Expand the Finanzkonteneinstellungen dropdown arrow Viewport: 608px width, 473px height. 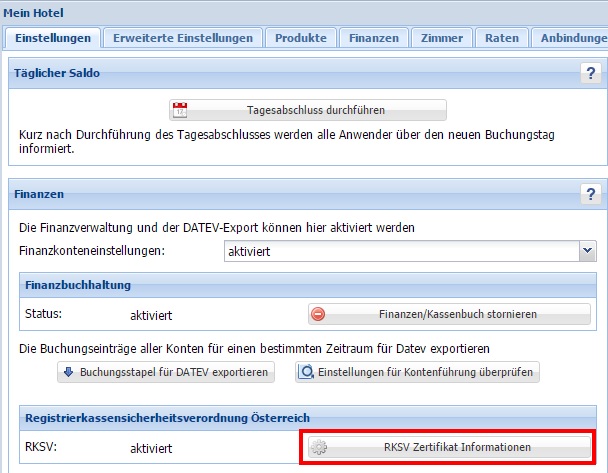[587, 252]
